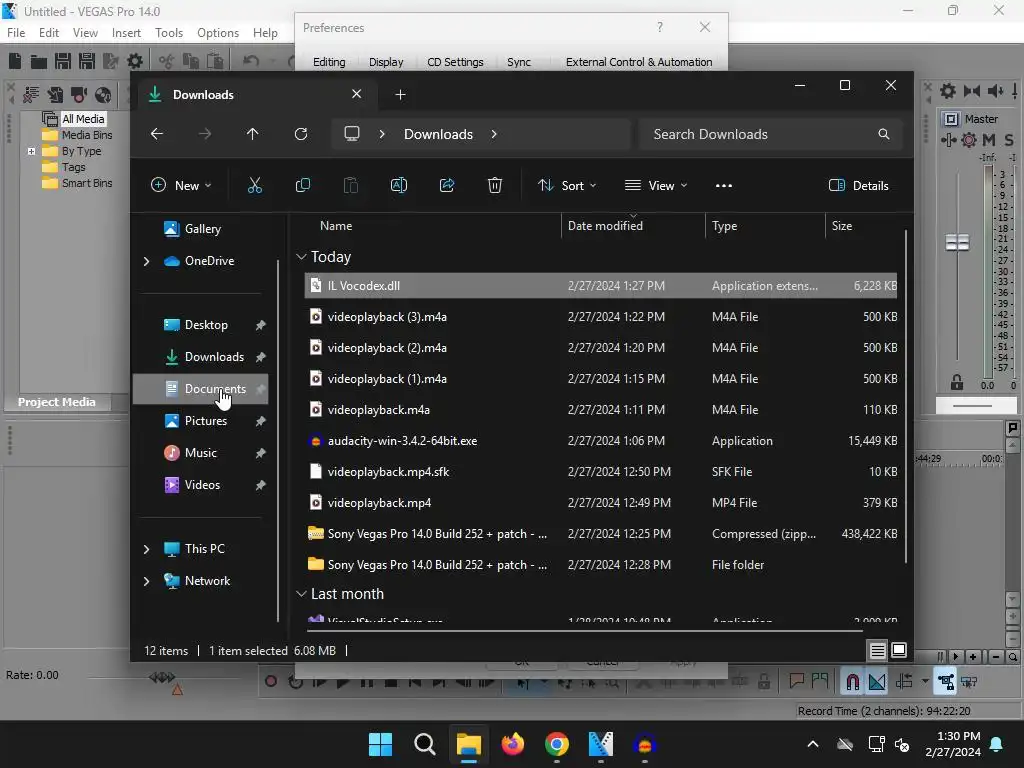Click the Dim Output speaker icon
Image resolution: width=1024 pixels, height=768 pixels.
pos(995,91)
